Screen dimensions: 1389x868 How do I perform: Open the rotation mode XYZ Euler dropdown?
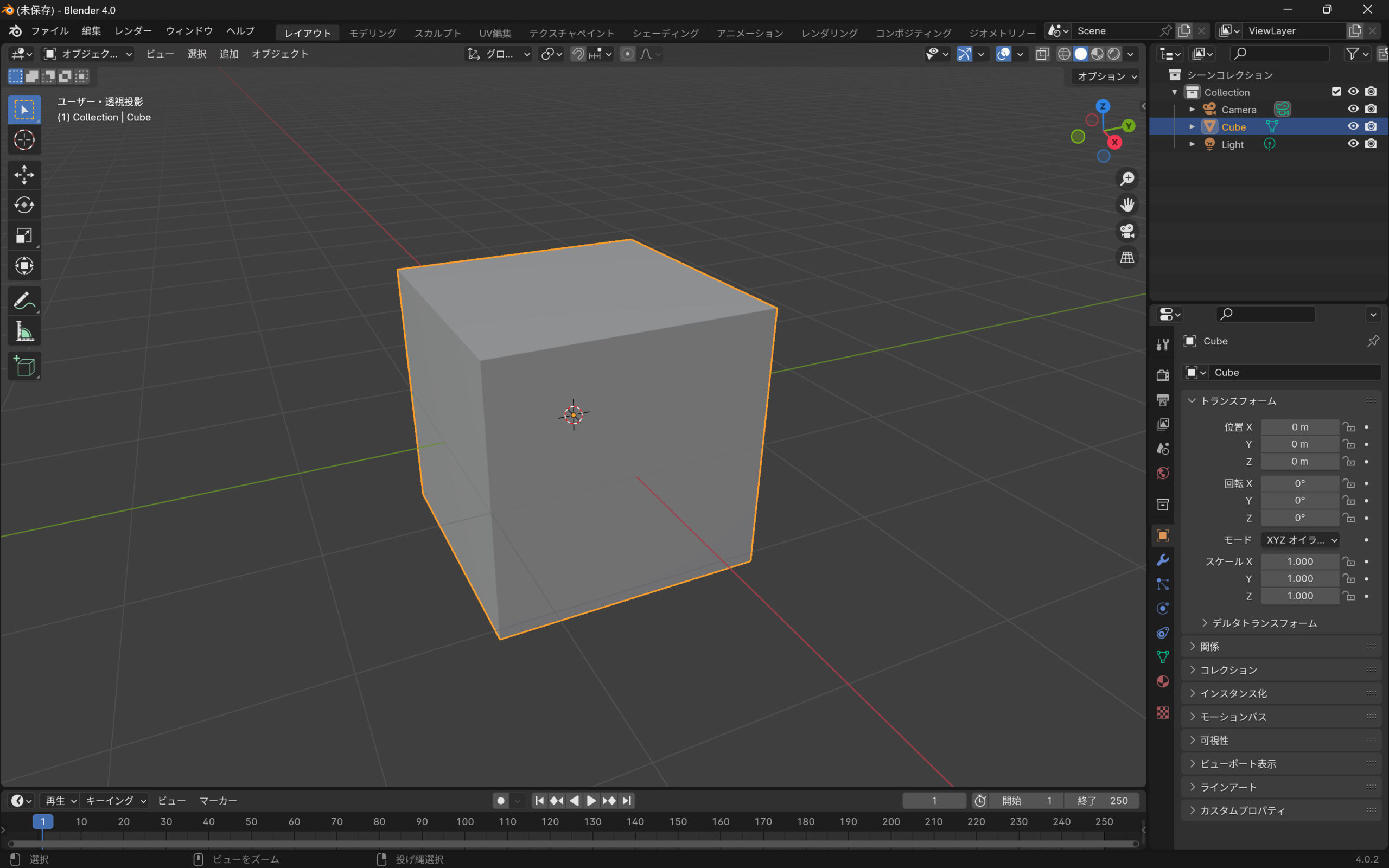(x=1301, y=540)
